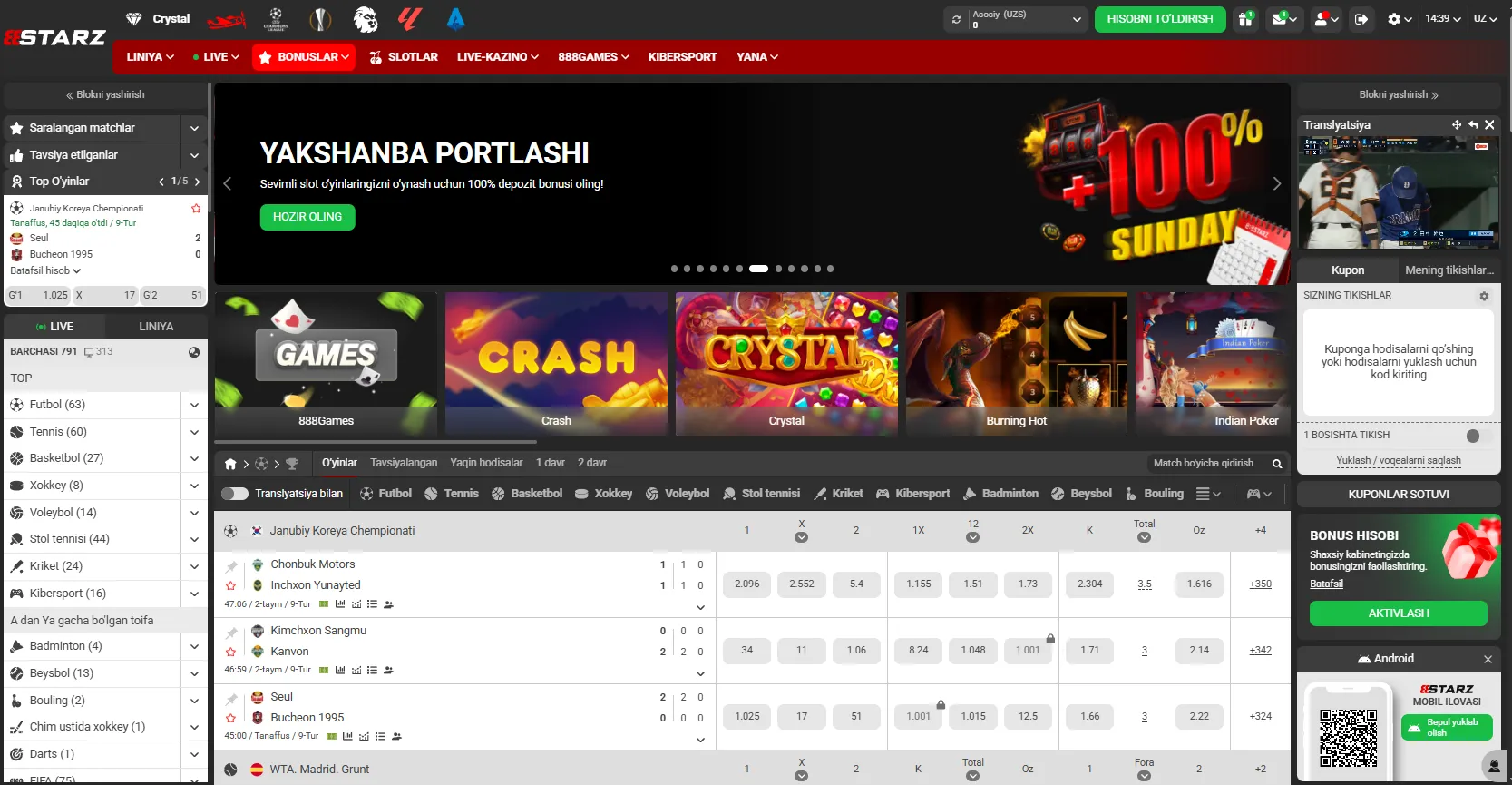Click HISOBNI TO'LDIRISH deposit button
Viewport: 1512px width, 785px height.
pos(1160,19)
